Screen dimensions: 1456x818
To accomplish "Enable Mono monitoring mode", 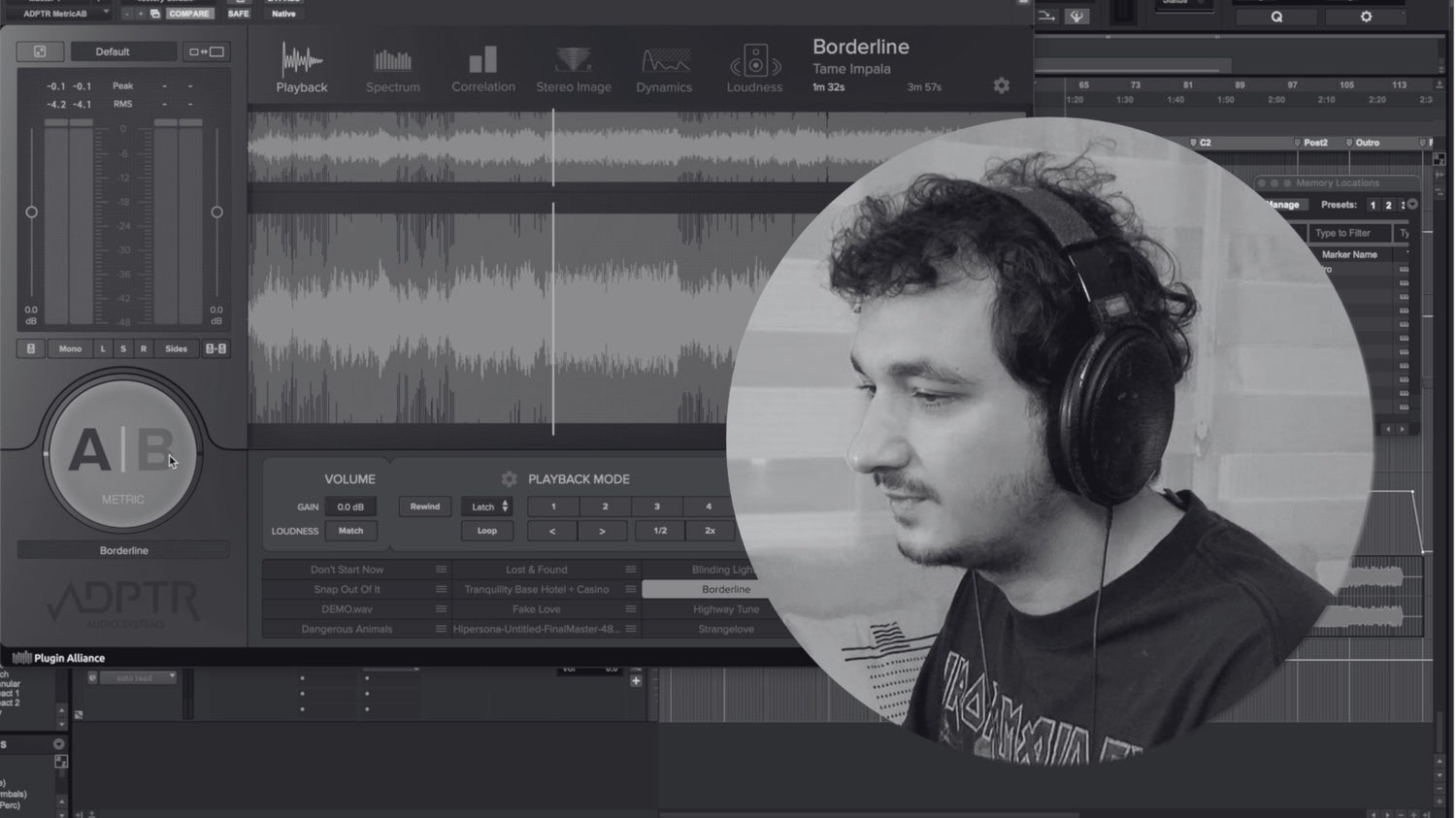I will click(70, 348).
